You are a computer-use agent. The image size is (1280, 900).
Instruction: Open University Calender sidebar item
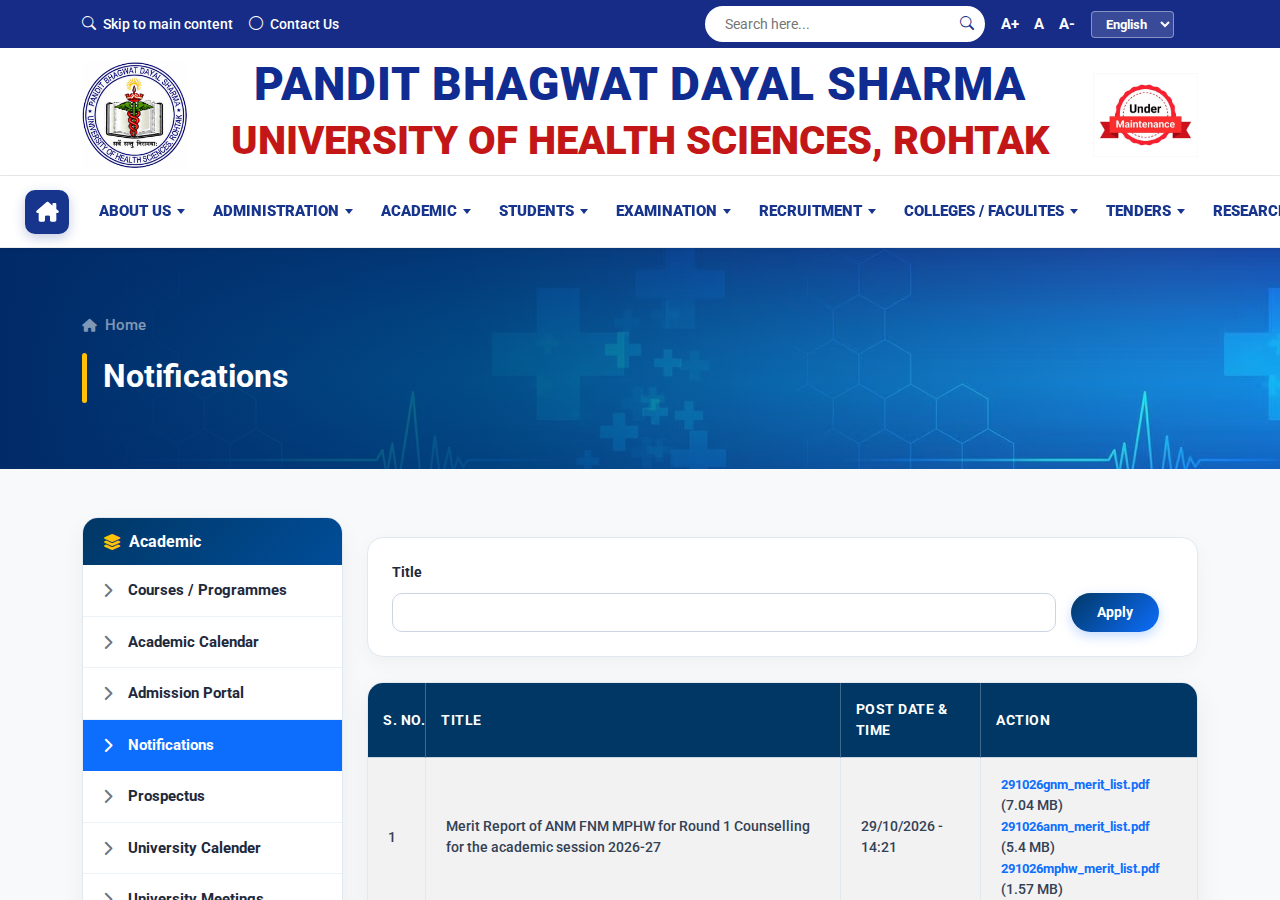click(x=212, y=848)
